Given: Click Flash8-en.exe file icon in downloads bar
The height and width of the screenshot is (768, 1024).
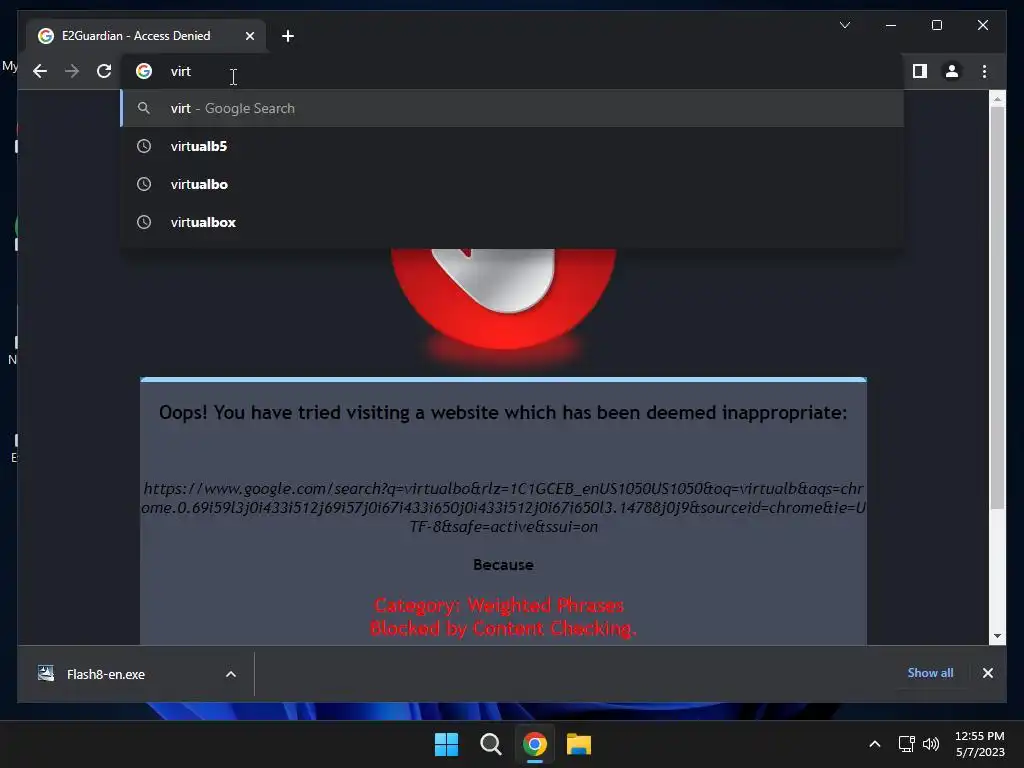Looking at the screenshot, I should tap(46, 673).
